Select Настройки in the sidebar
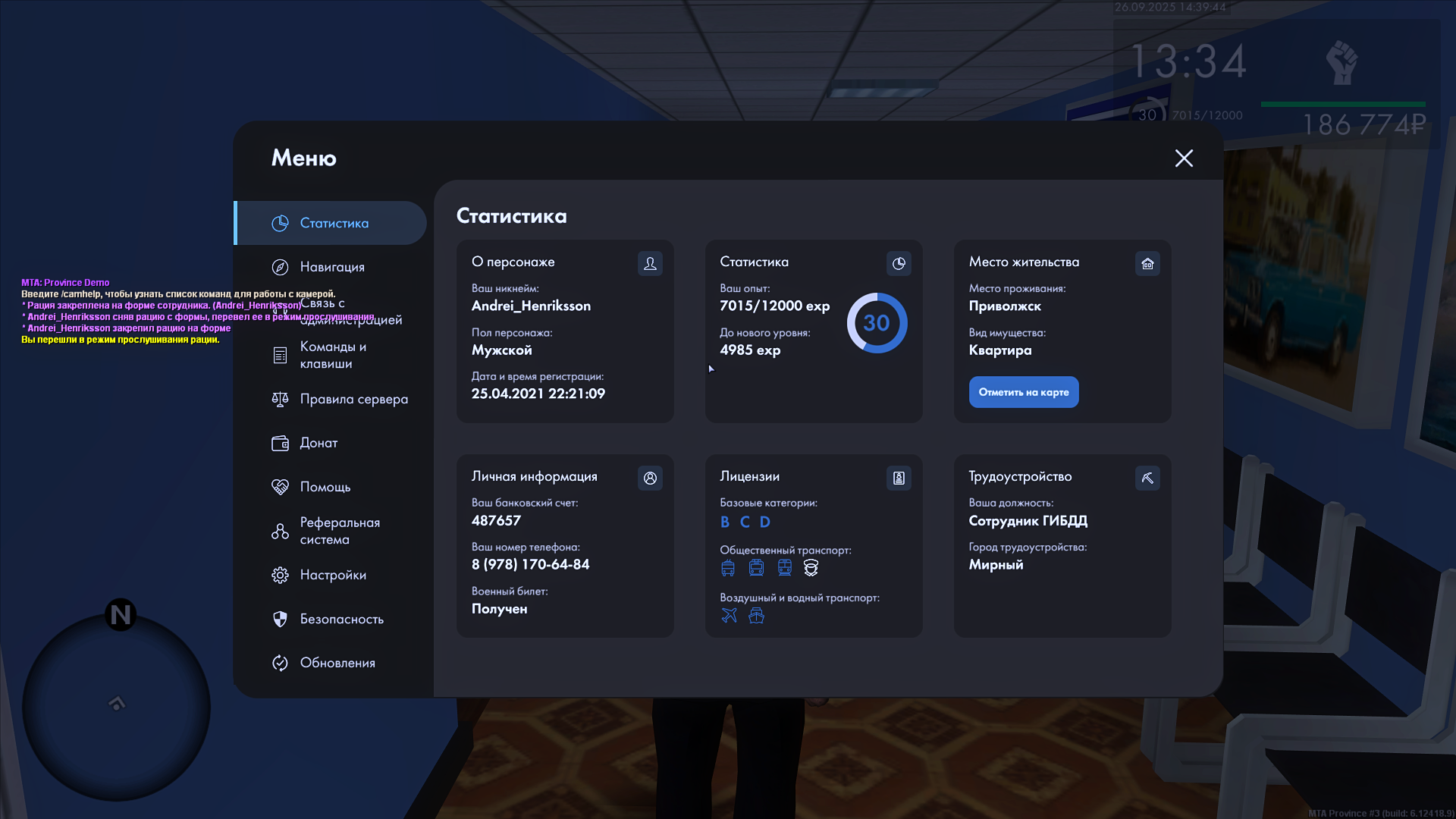Image resolution: width=1456 pixels, height=819 pixels. tap(332, 575)
